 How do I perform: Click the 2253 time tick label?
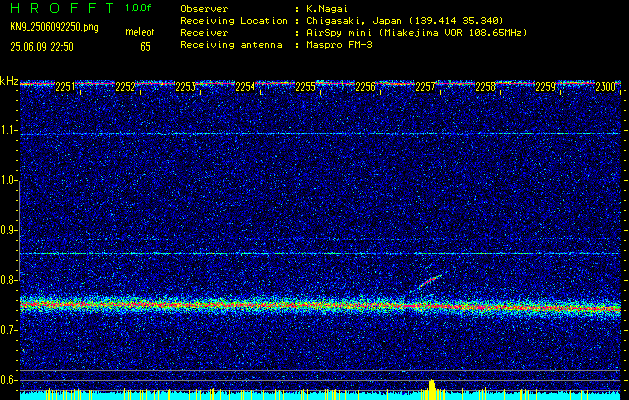(185, 87)
